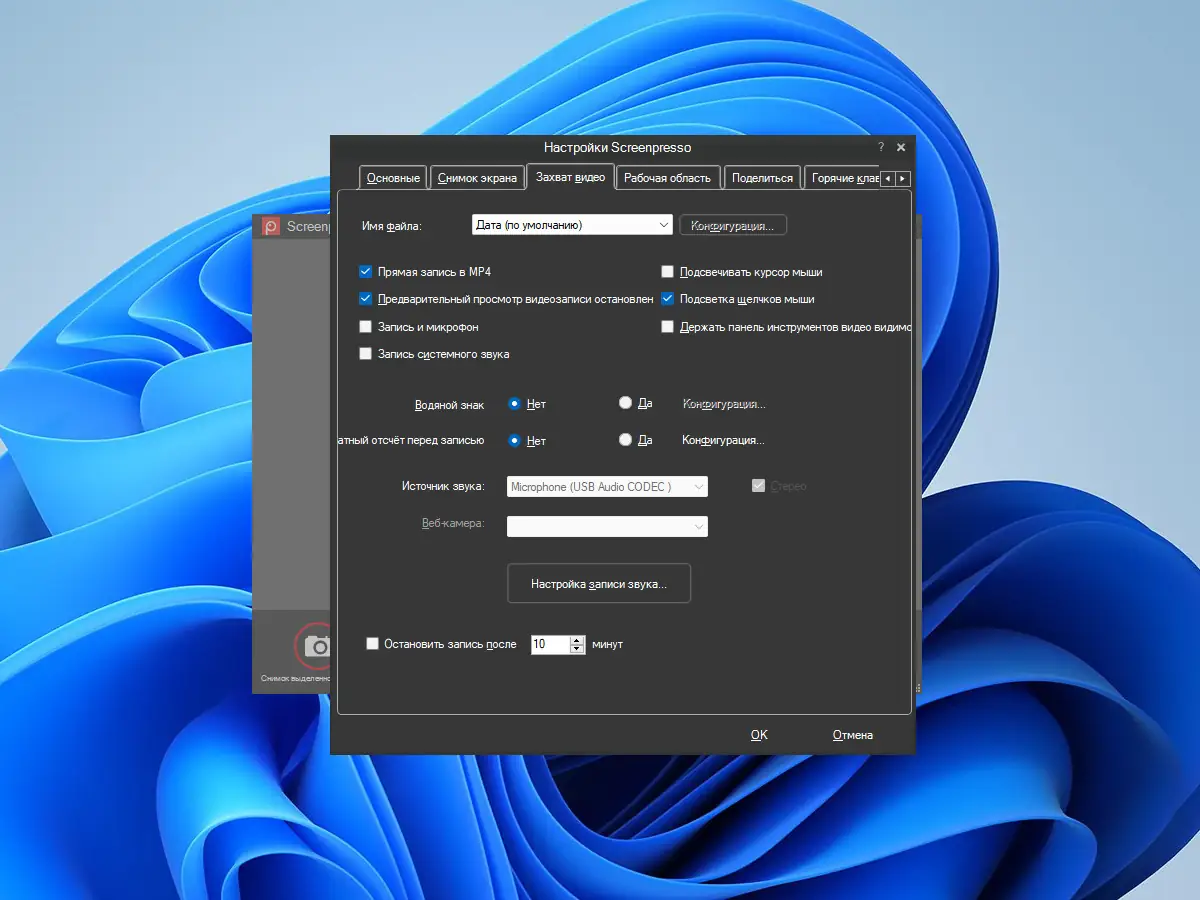Click Конфигурация button next to file name

click(x=733, y=226)
